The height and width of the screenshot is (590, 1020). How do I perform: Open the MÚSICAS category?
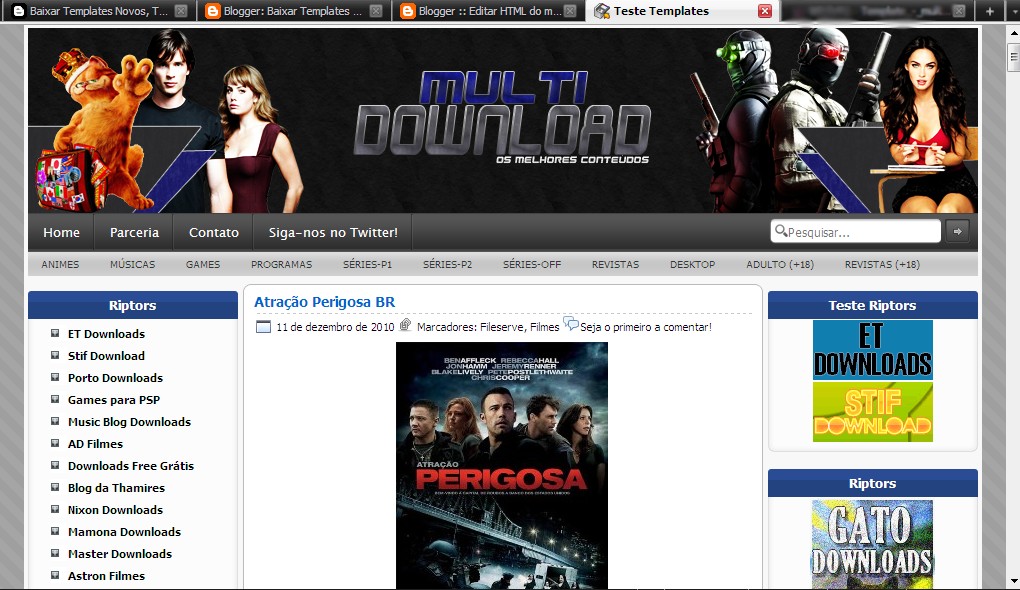[133, 264]
